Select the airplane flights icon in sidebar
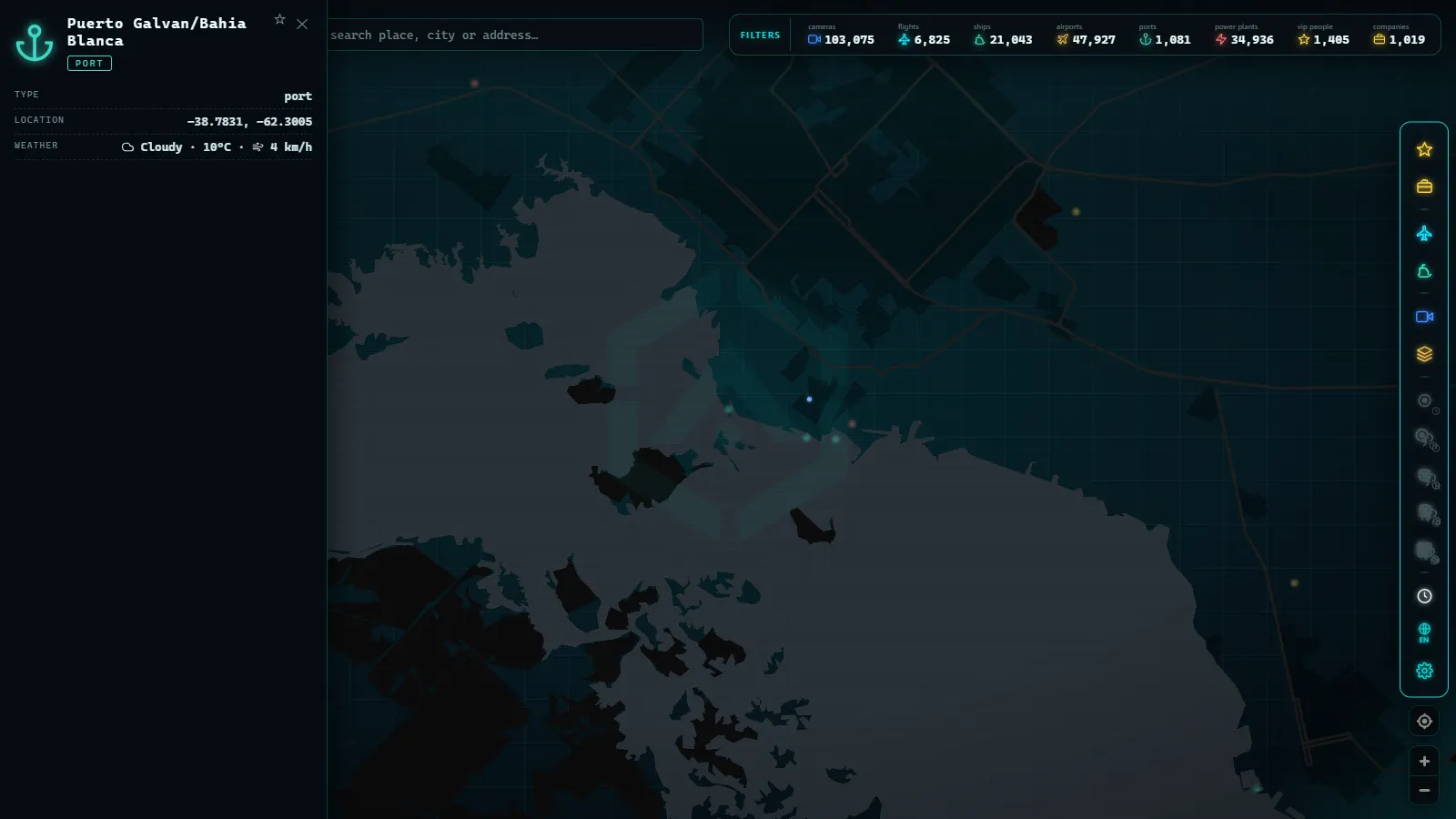 [1424, 234]
